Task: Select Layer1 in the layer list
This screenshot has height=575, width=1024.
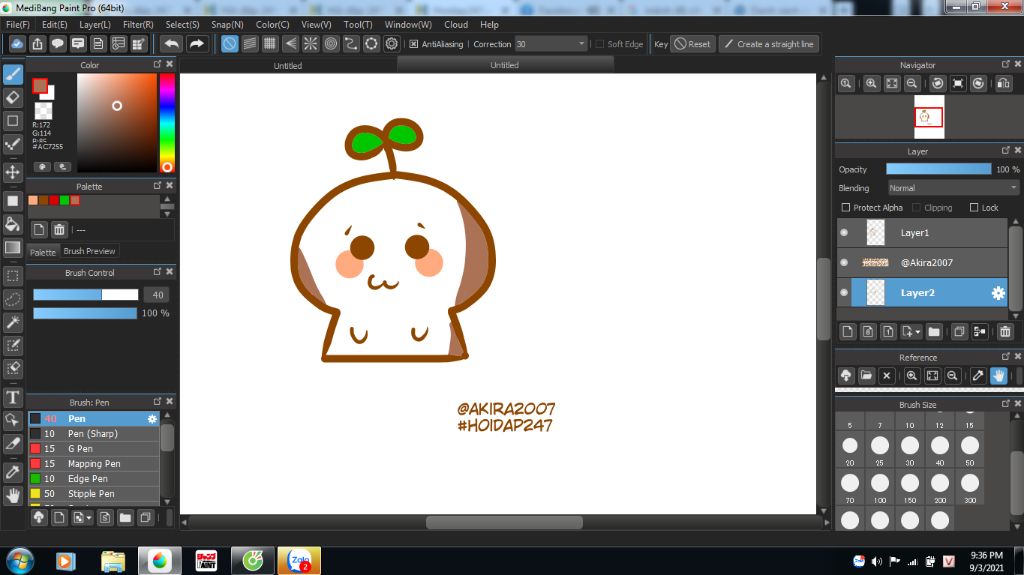Action: [x=922, y=233]
